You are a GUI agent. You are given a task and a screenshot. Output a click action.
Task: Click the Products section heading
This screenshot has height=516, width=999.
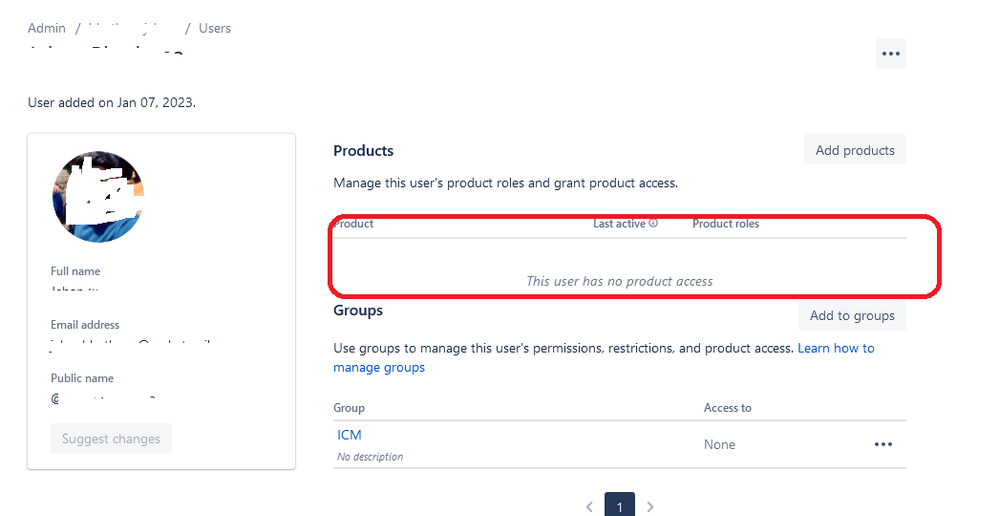point(363,151)
